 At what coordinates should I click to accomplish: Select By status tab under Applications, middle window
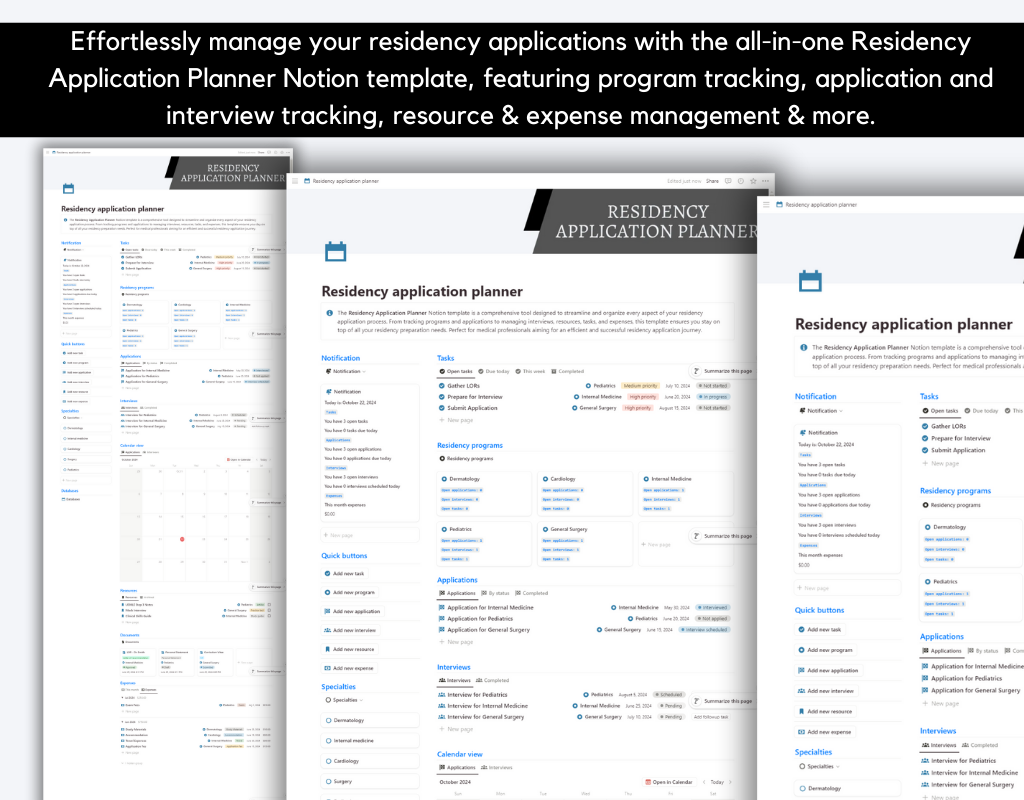495,593
